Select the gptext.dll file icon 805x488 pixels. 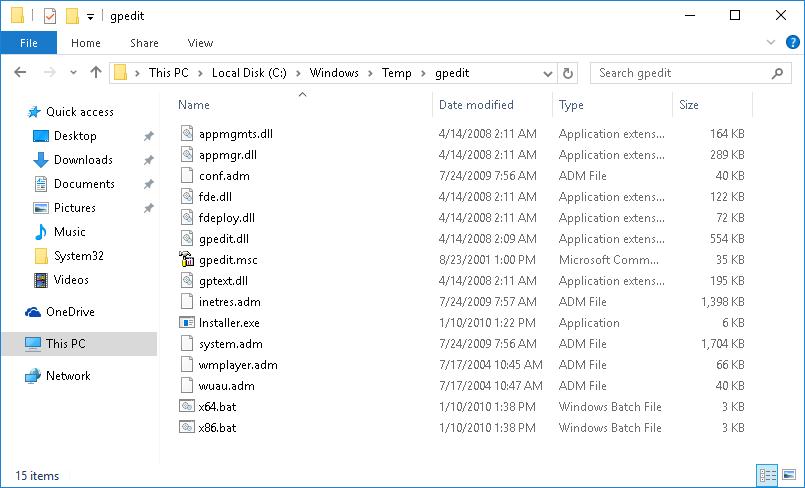tap(187, 281)
